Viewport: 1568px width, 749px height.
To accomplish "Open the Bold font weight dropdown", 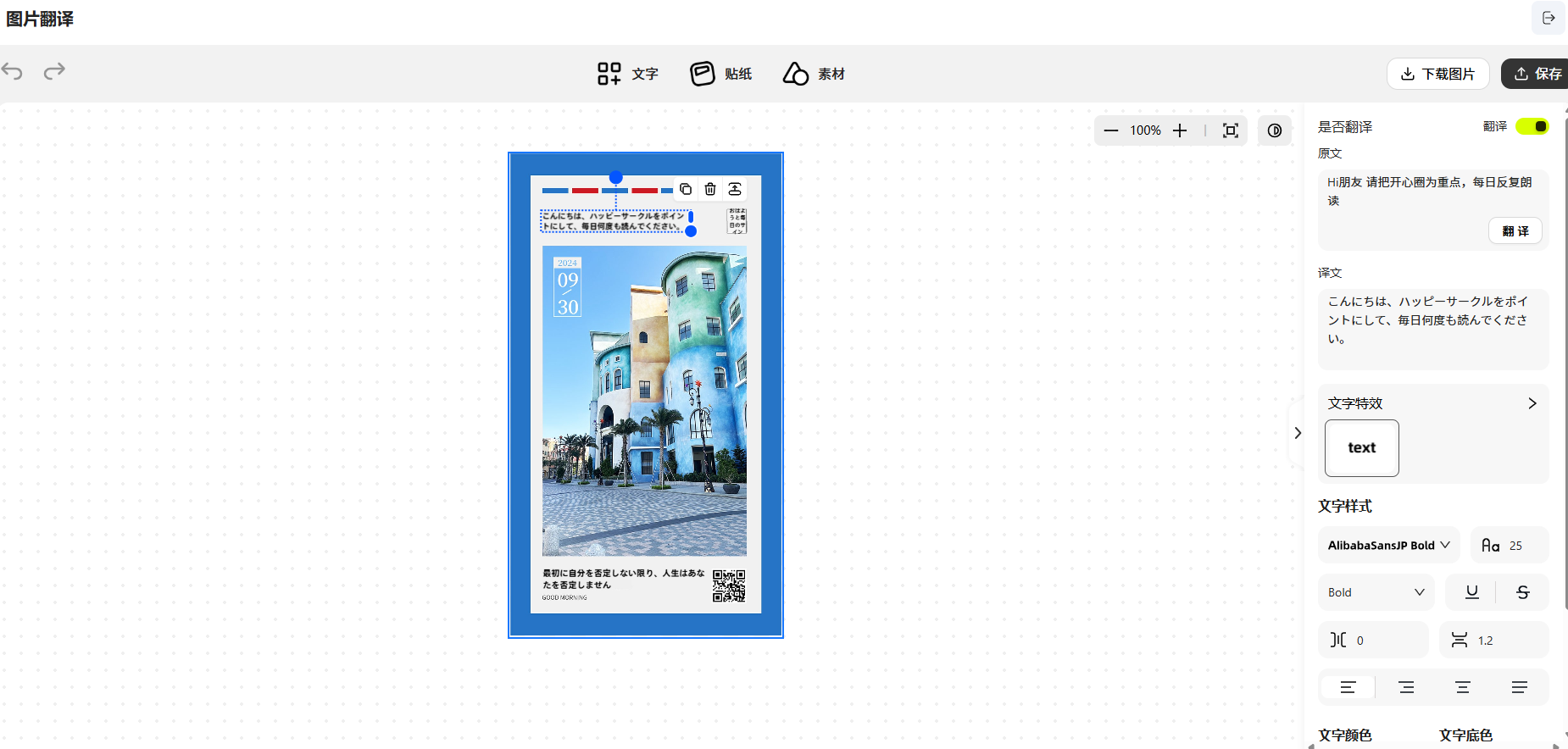I will [x=1376, y=592].
